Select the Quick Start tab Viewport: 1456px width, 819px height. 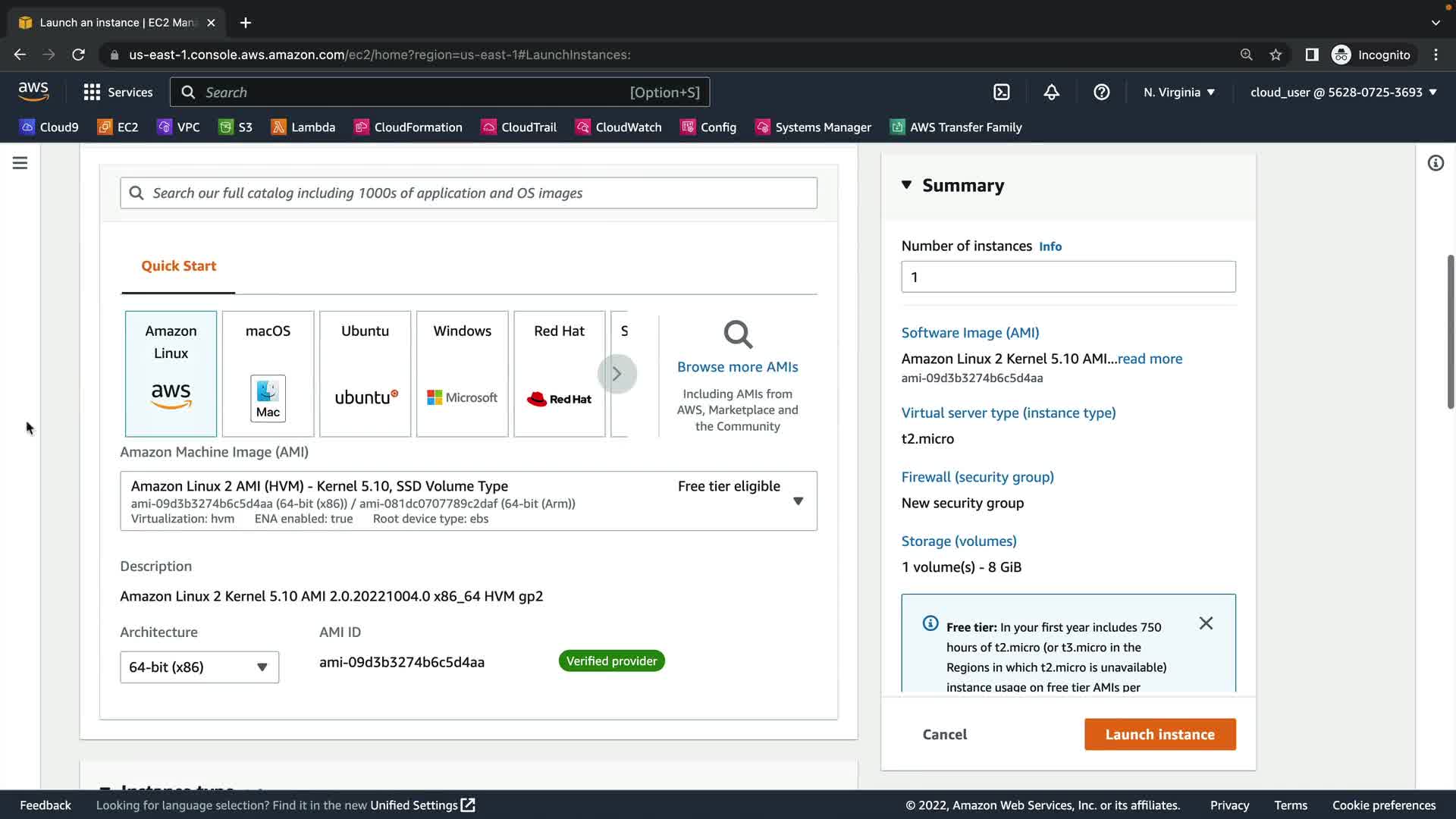click(x=178, y=266)
